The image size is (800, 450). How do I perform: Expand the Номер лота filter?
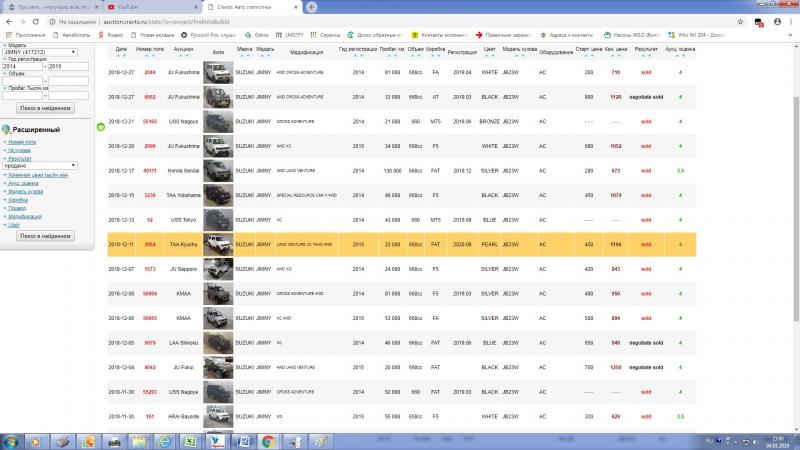click(22, 142)
